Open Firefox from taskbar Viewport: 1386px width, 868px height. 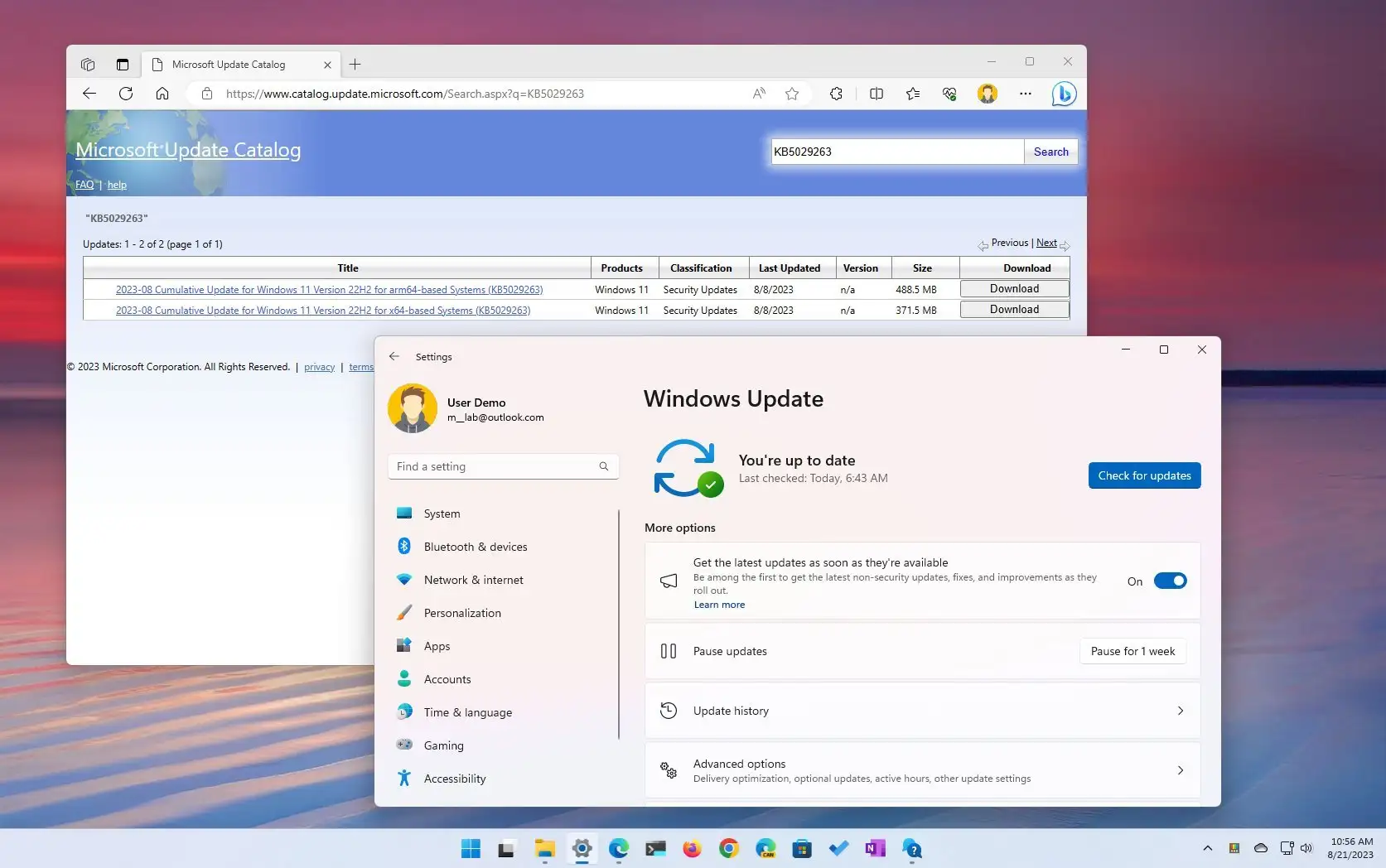[692, 848]
